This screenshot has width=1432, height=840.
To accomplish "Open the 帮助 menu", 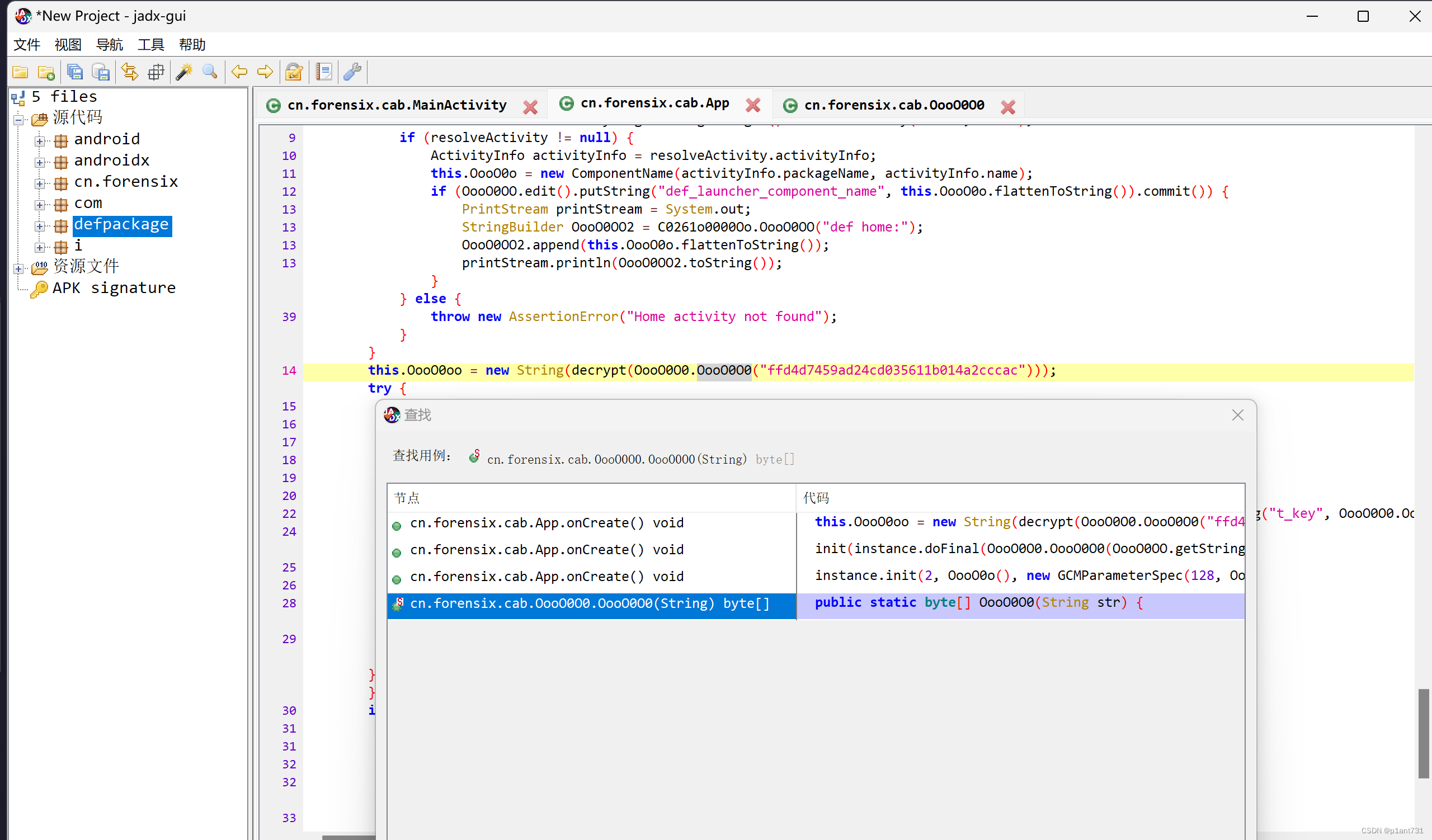I will pyautogui.click(x=192, y=45).
